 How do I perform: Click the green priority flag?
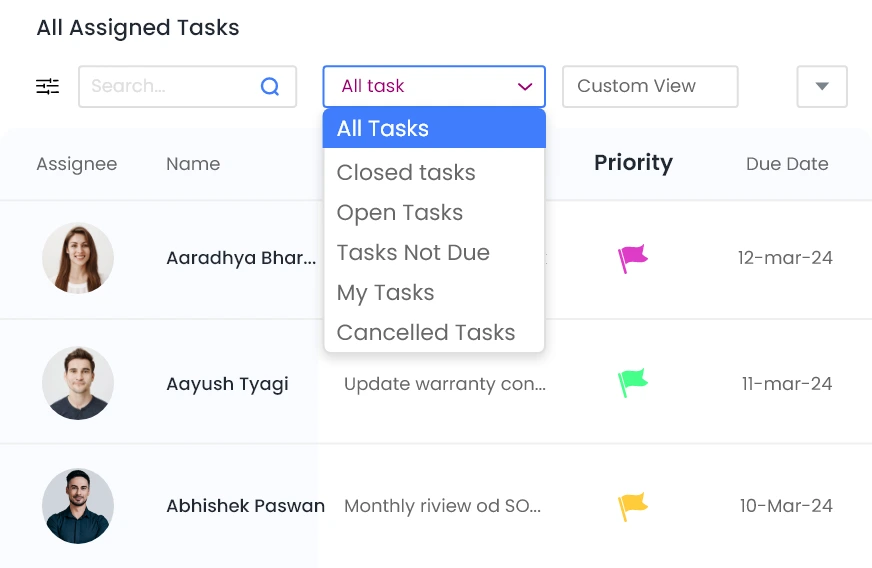coord(632,383)
